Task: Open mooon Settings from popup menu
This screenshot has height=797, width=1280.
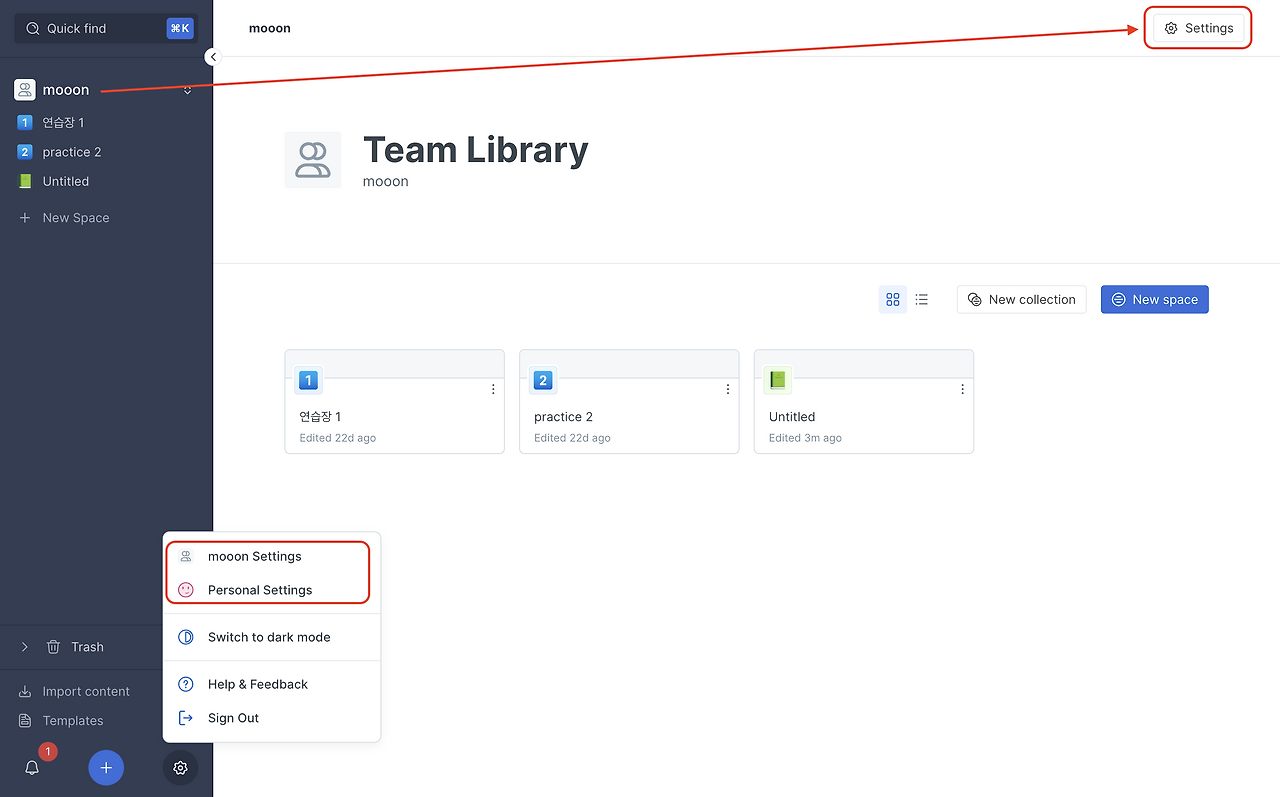Action: (x=271, y=556)
